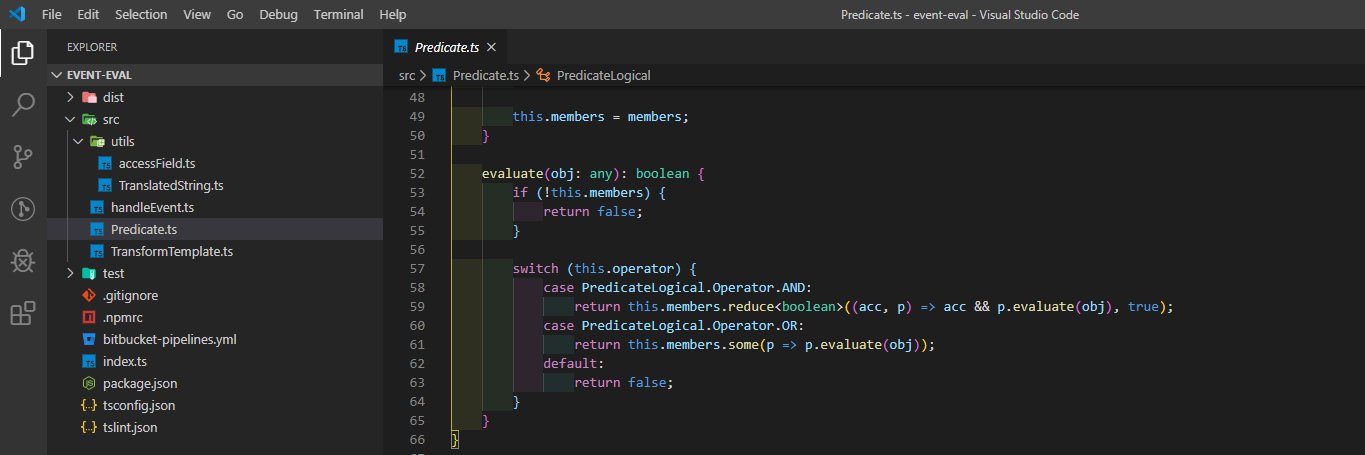
Task: Open the Debug menu
Action: tap(278, 15)
